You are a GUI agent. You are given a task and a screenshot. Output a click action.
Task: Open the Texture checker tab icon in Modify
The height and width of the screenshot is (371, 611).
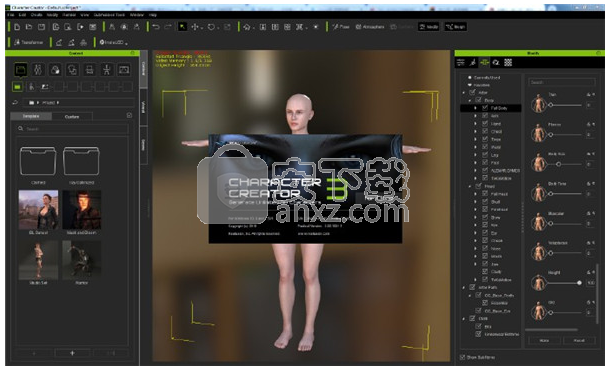pos(508,62)
